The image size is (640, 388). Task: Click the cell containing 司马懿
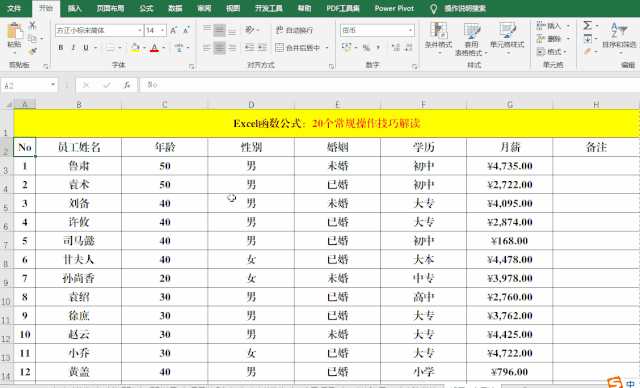79,241
